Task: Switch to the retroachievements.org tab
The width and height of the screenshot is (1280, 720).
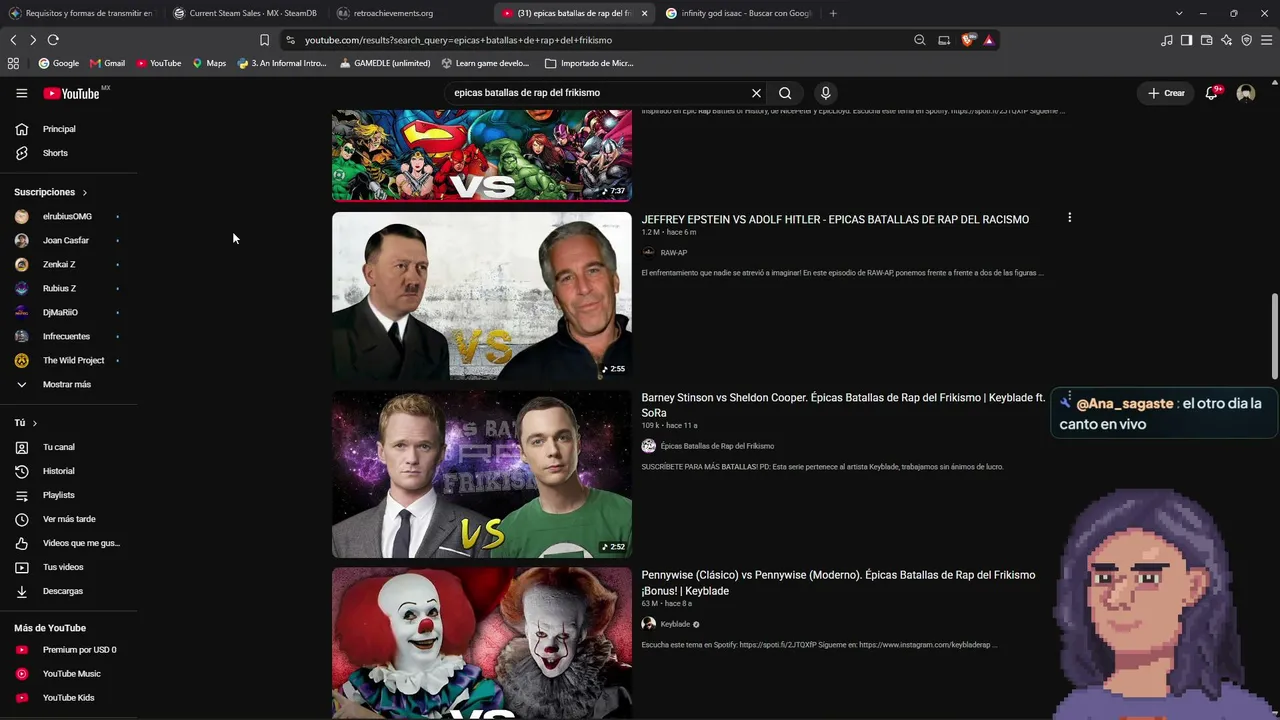Action: coord(408,13)
